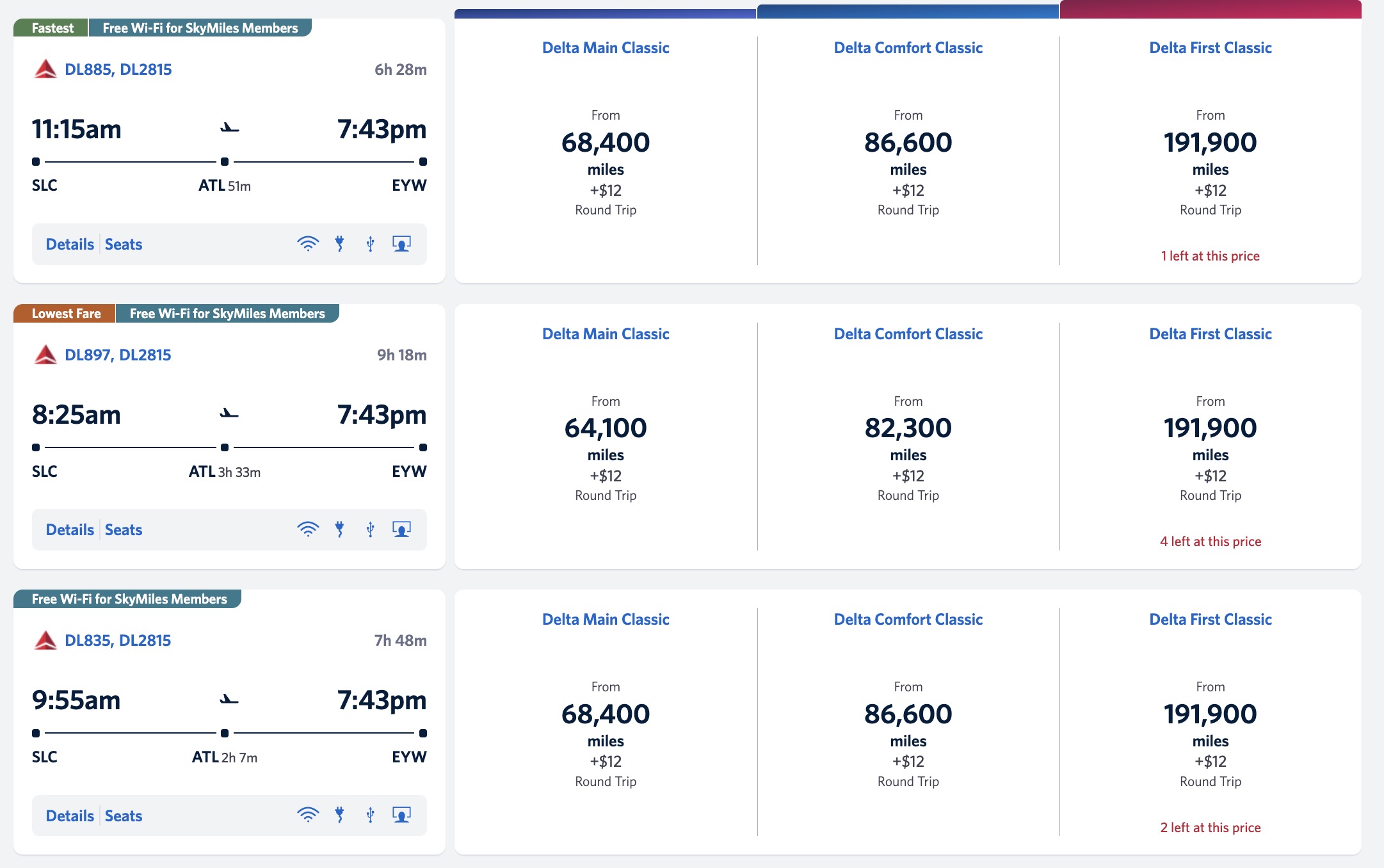This screenshot has width=1384, height=868.
Task: Click '4 left at this price' notice
Action: click(1211, 542)
